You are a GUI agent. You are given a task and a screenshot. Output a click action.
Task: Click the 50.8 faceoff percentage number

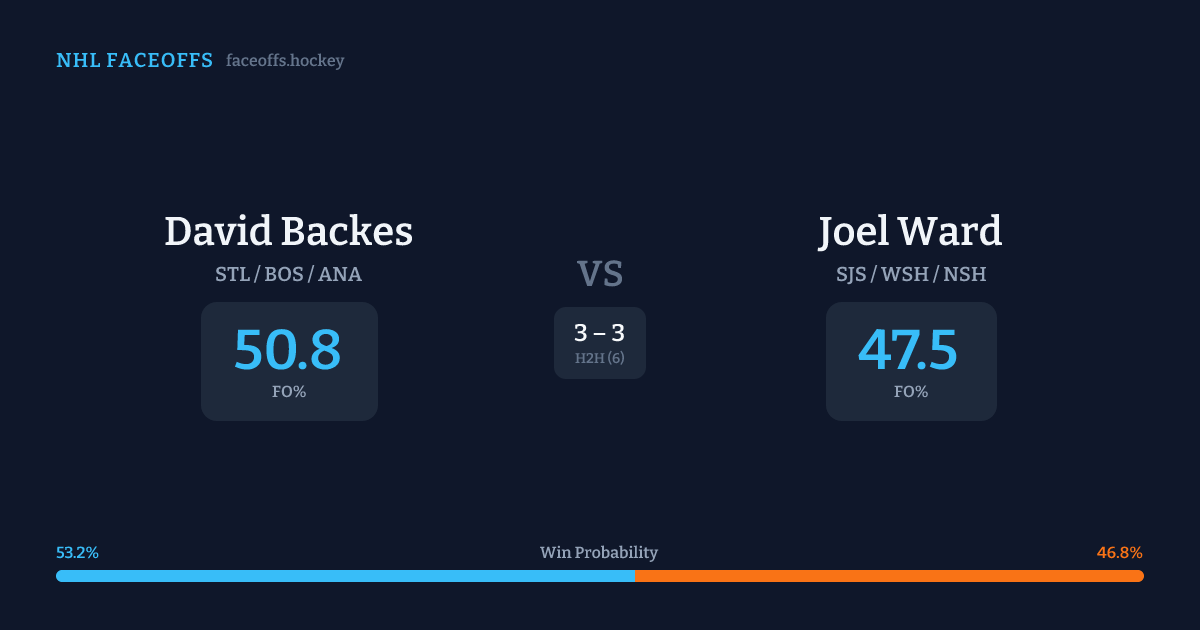[288, 351]
